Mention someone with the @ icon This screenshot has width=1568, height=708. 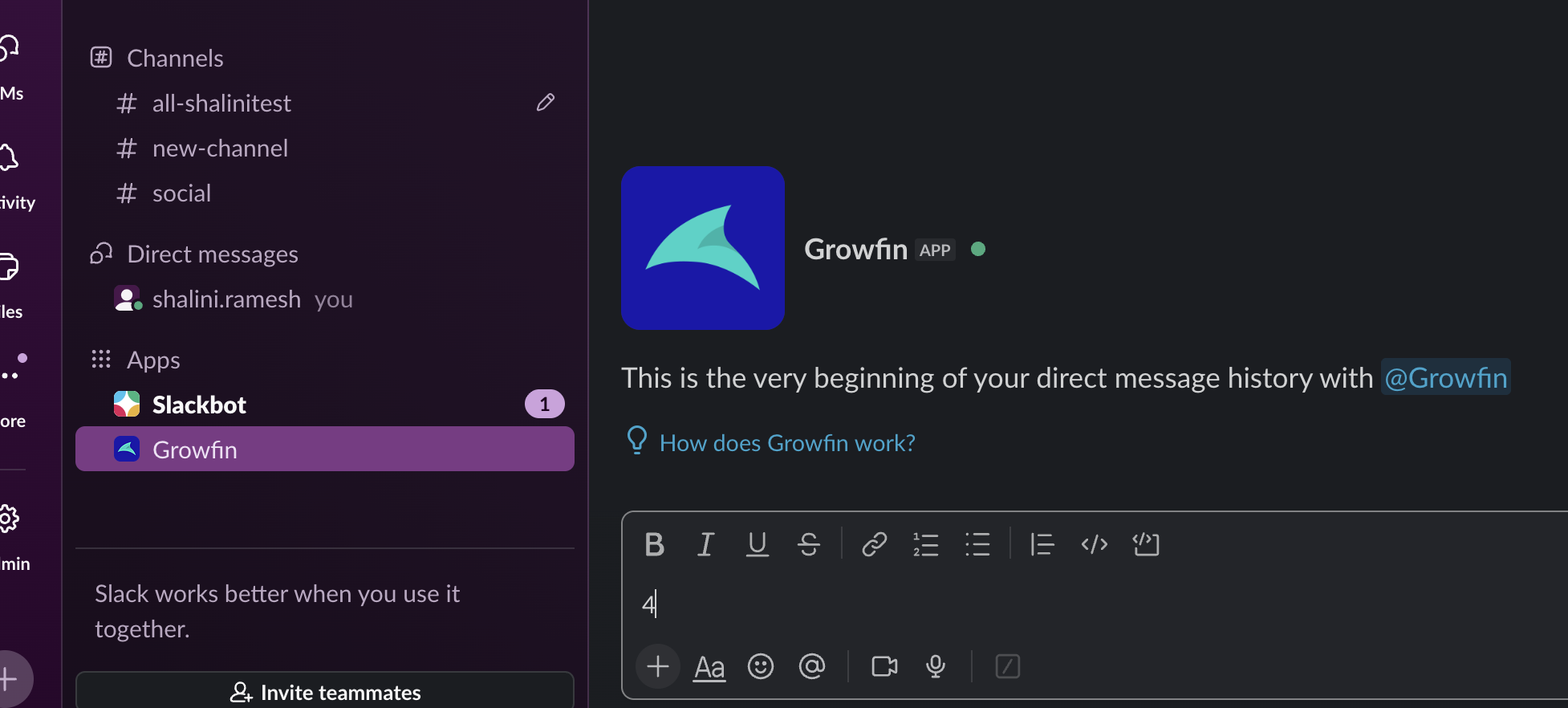tap(812, 666)
